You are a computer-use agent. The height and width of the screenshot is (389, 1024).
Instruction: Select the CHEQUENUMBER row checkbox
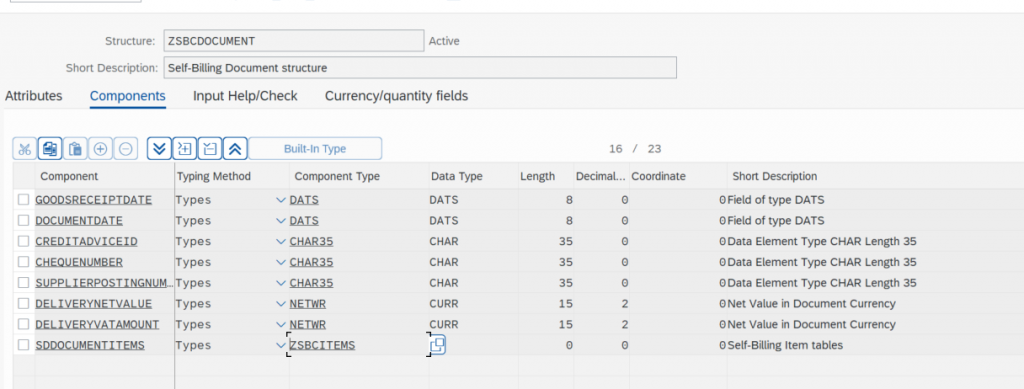tap(24, 262)
